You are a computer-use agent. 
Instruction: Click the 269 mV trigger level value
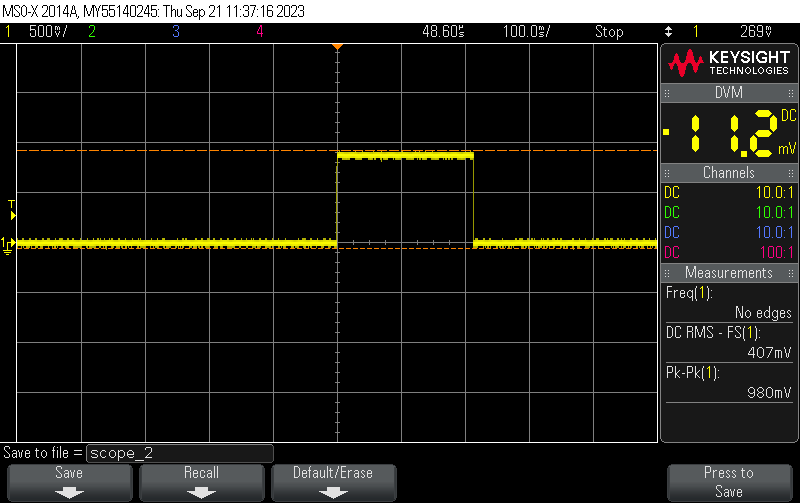click(x=756, y=32)
